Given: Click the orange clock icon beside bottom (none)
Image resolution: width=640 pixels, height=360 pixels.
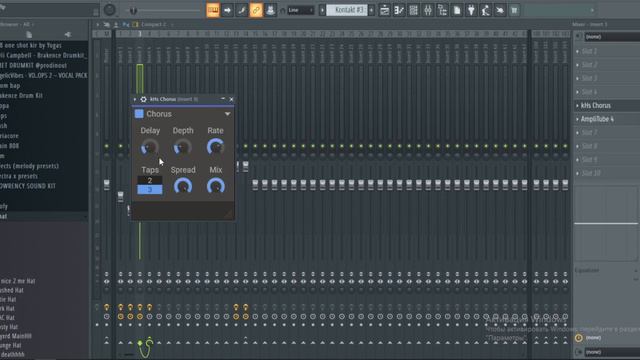Looking at the screenshot, I should coord(579,338).
